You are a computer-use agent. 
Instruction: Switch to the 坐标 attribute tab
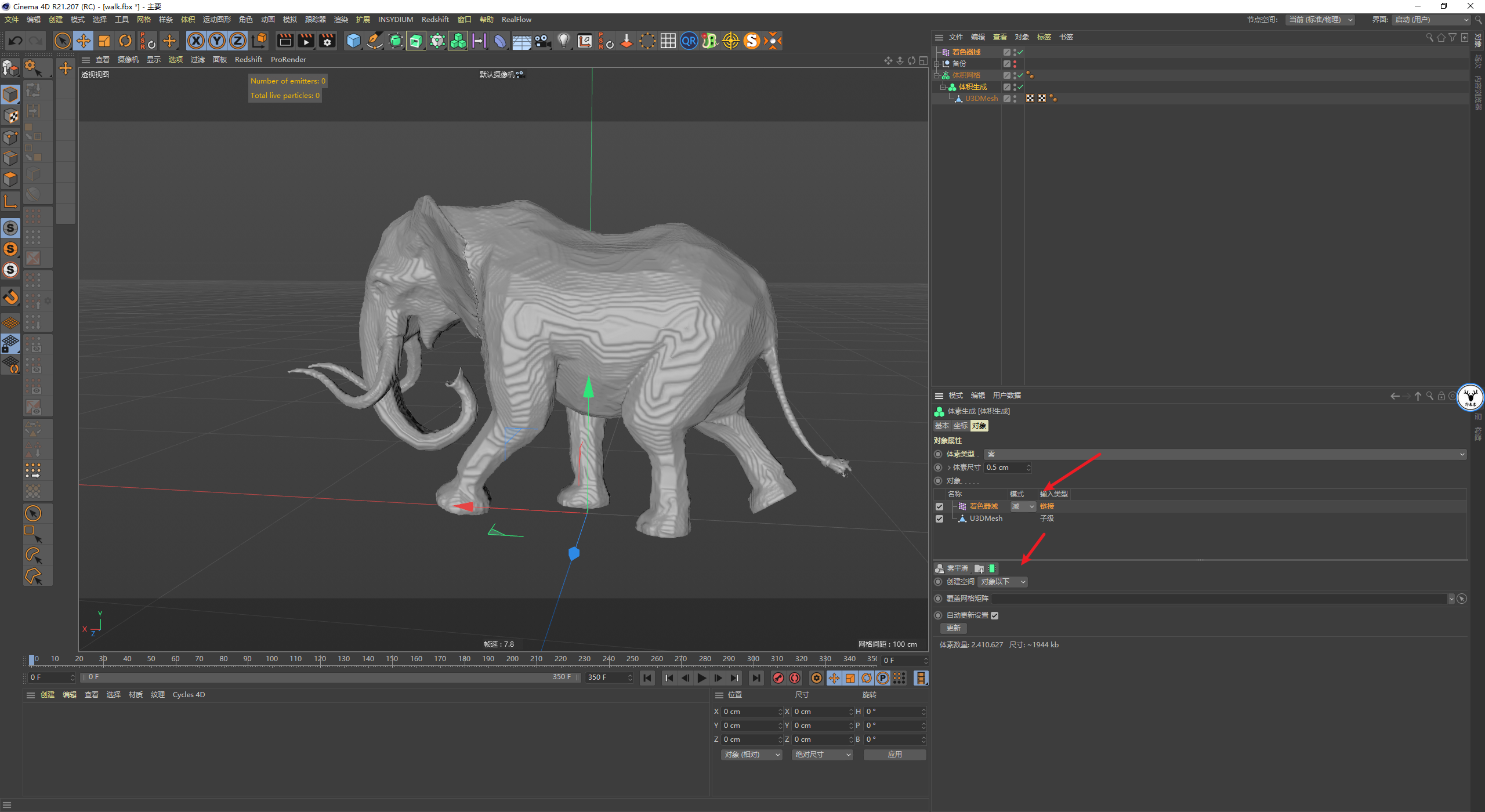(961, 426)
